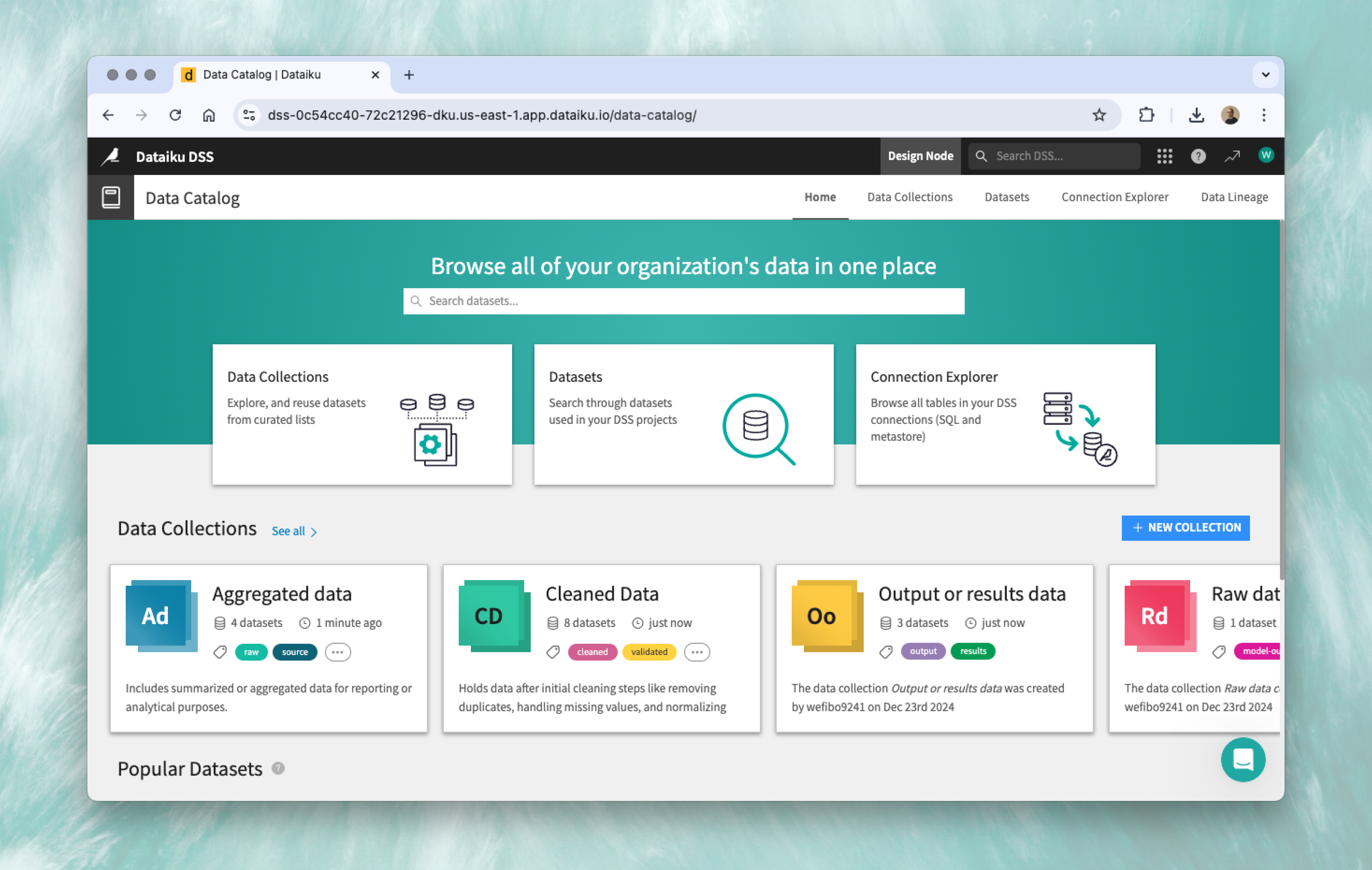
Task: Click the Cleaned Data CD thumbnail
Action: click(494, 616)
